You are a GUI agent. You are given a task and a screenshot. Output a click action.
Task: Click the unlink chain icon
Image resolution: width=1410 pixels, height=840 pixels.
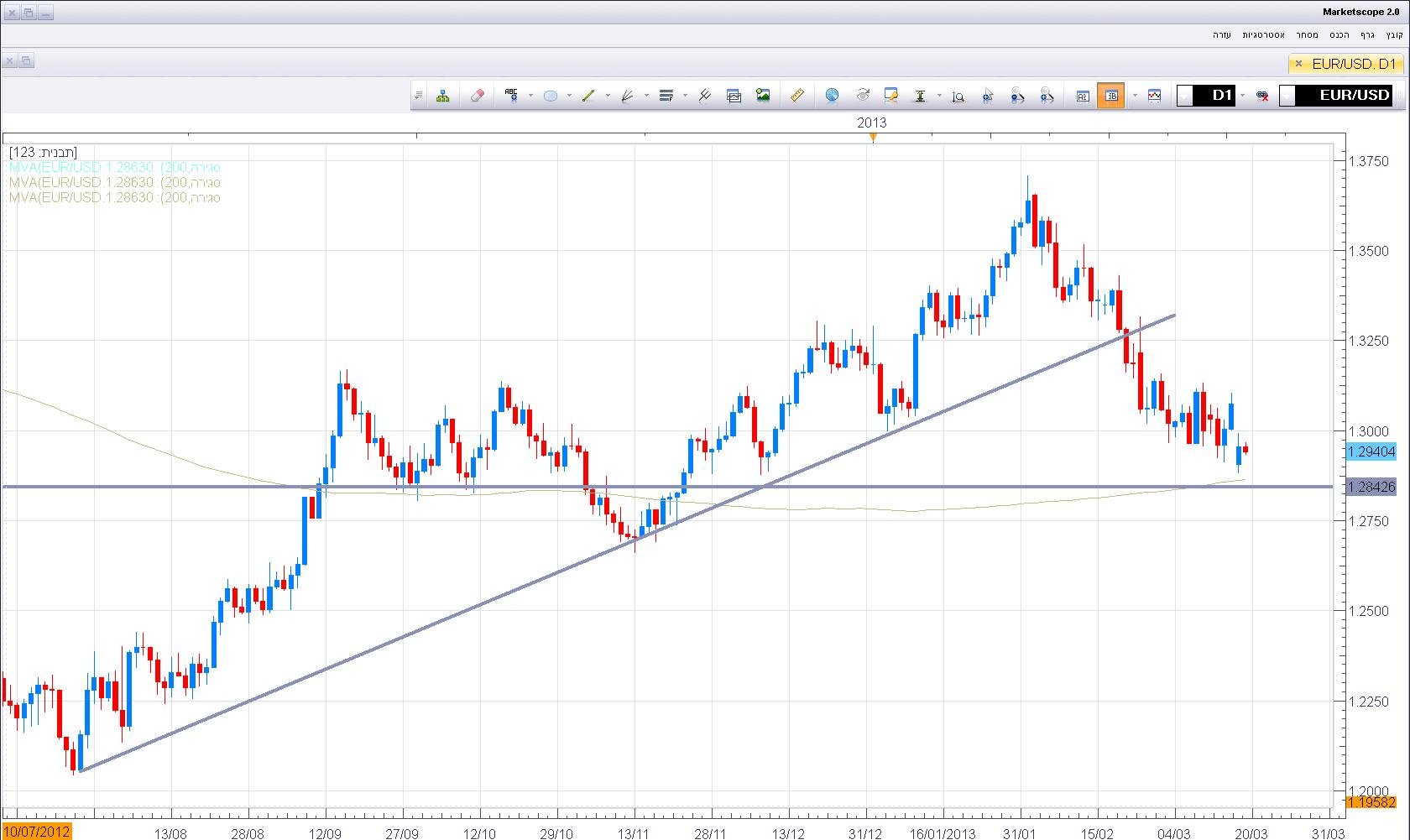point(1261,96)
